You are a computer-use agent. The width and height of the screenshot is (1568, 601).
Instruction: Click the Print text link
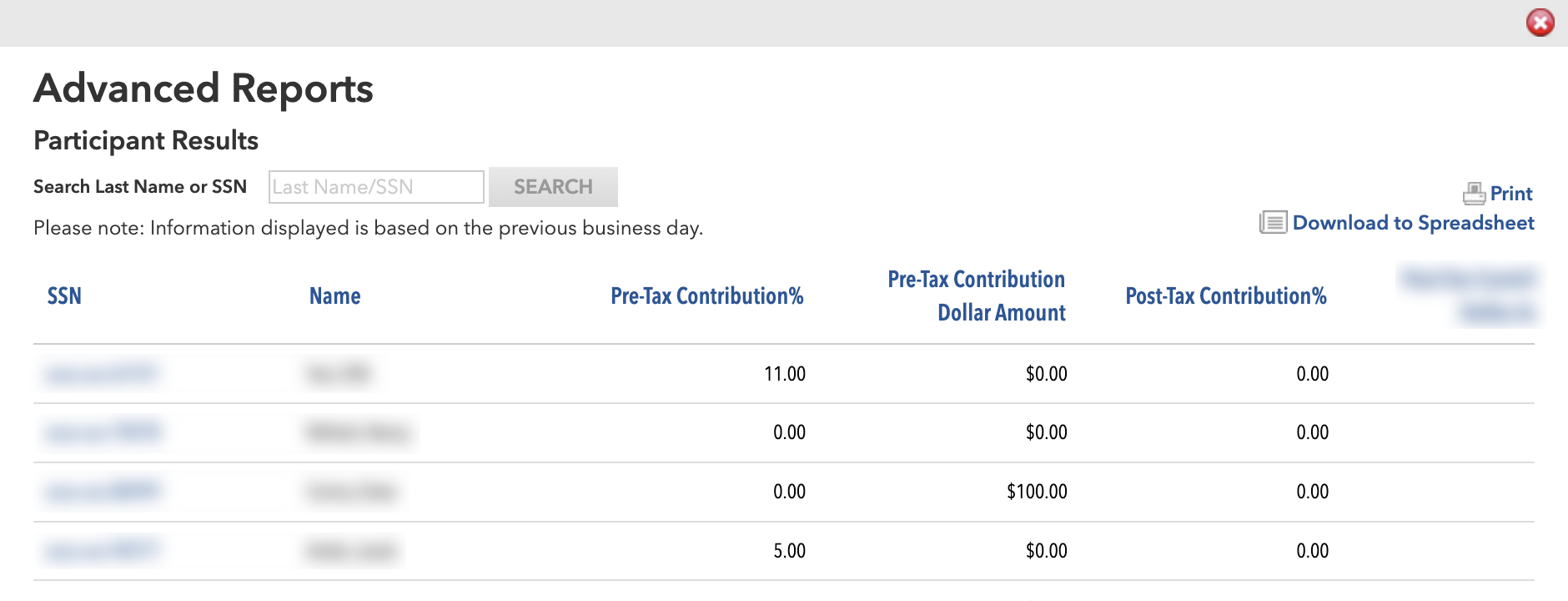(1510, 194)
